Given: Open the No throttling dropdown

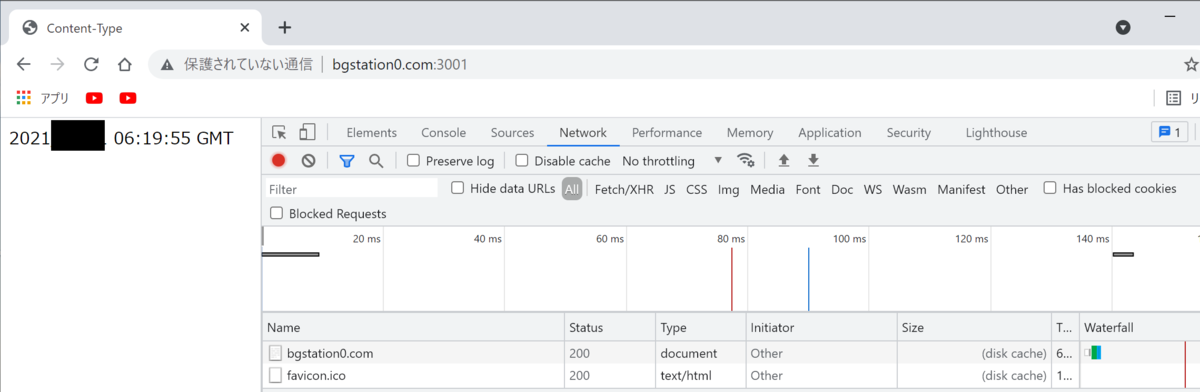Looking at the screenshot, I should coord(671,160).
